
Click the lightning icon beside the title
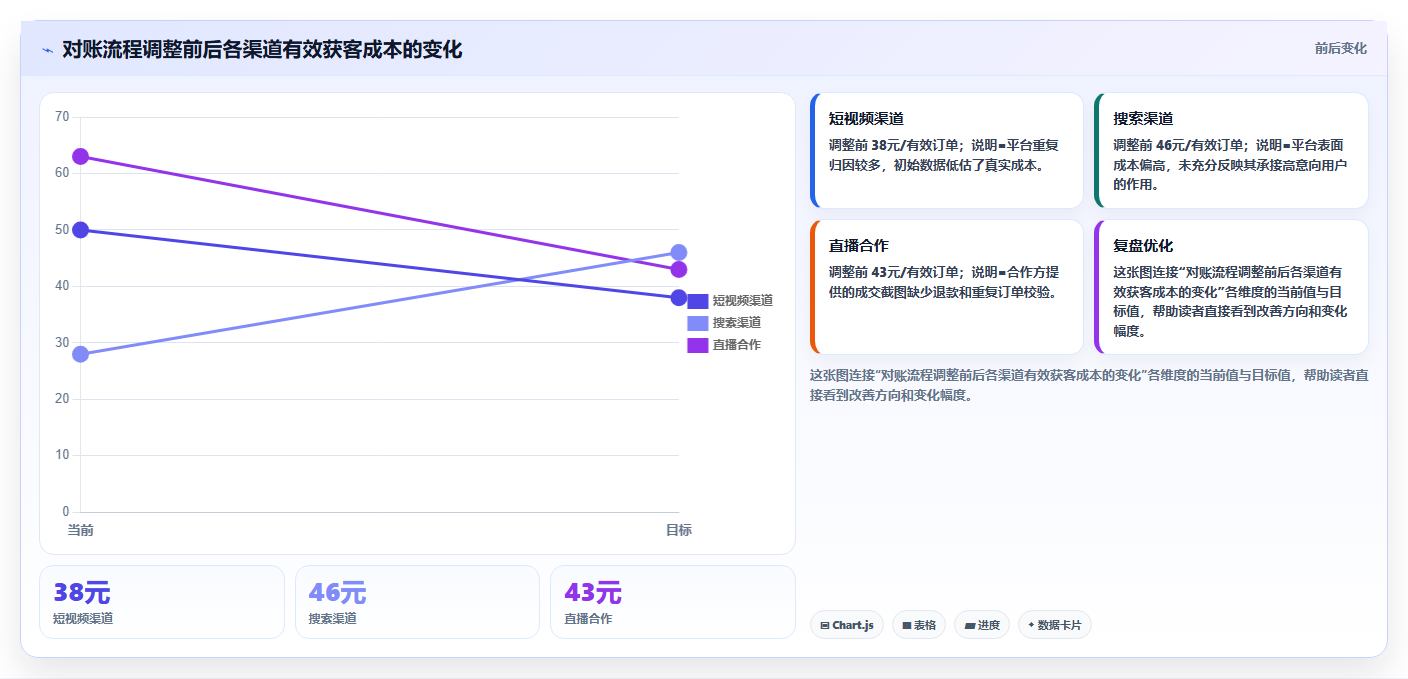click(47, 50)
